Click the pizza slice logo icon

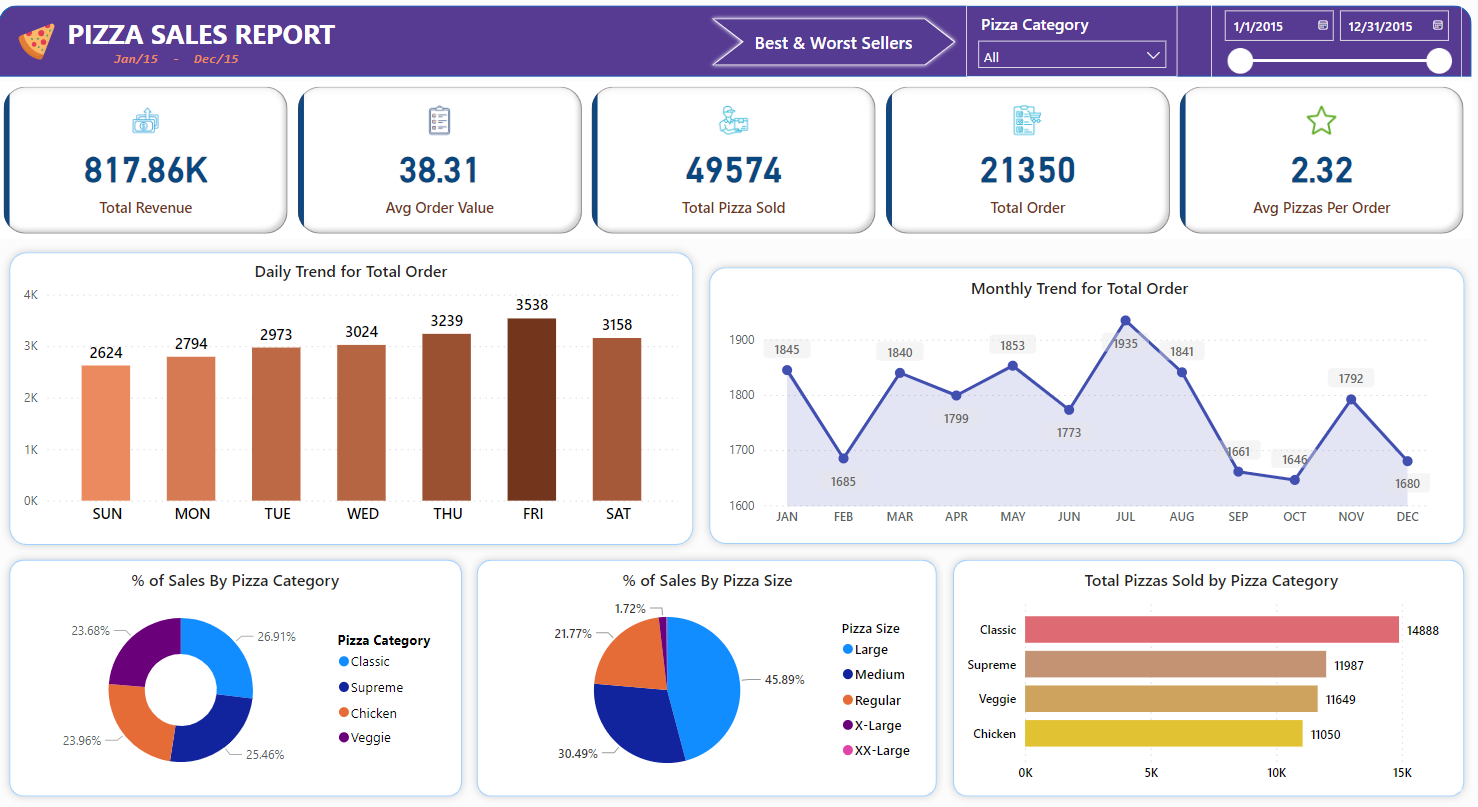pos(37,41)
